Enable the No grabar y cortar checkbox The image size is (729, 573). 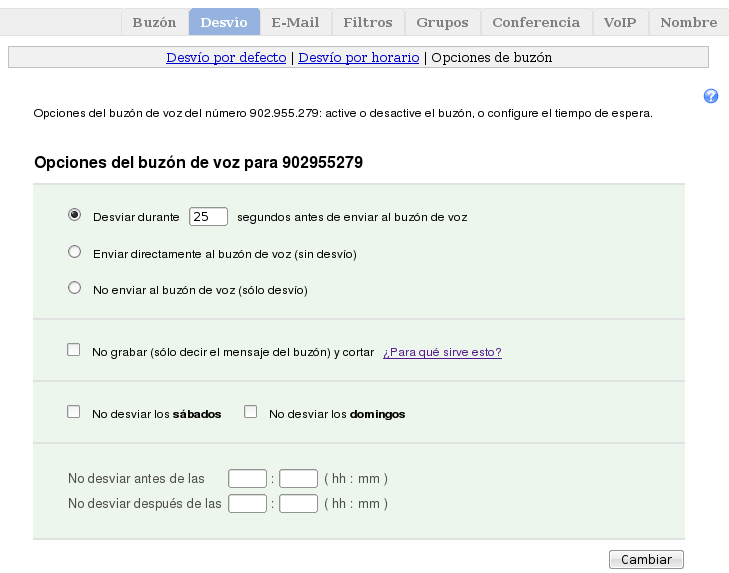74,350
